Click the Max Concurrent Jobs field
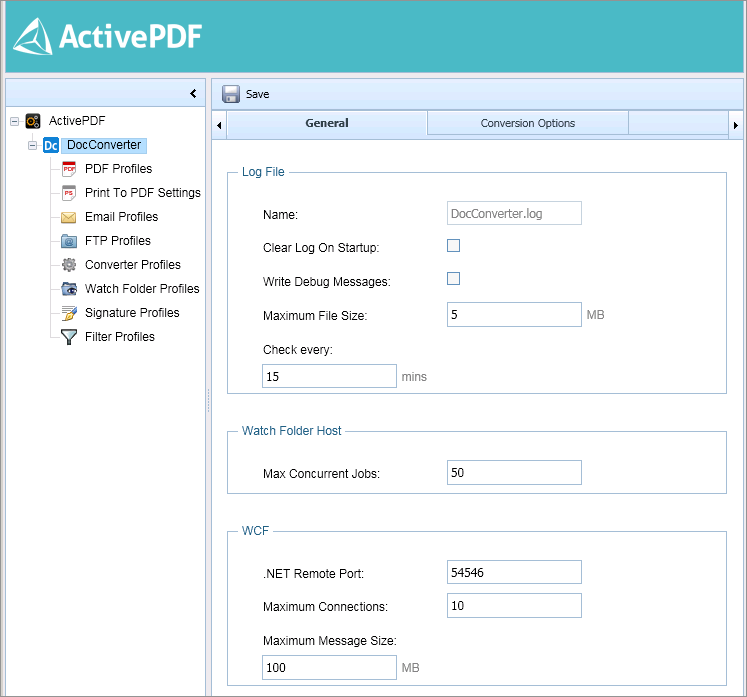The image size is (747, 697). click(x=514, y=473)
